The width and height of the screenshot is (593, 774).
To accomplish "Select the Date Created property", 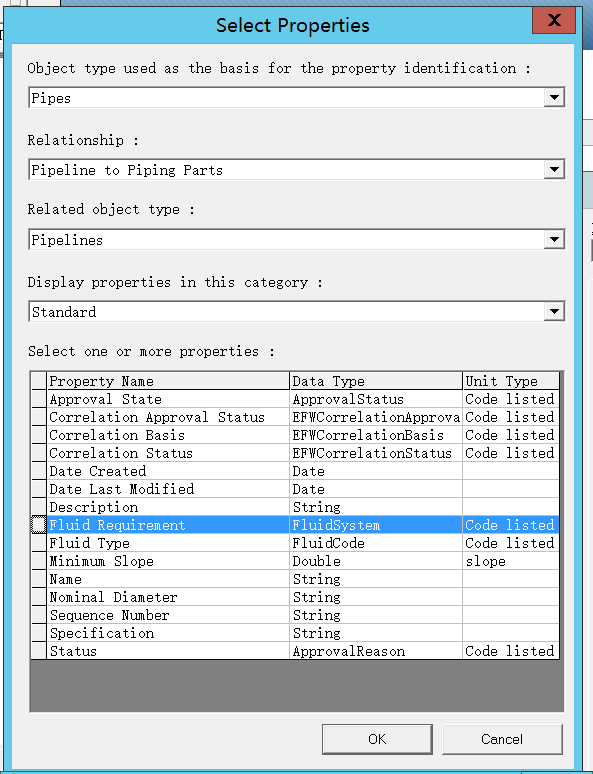I will tap(168, 471).
